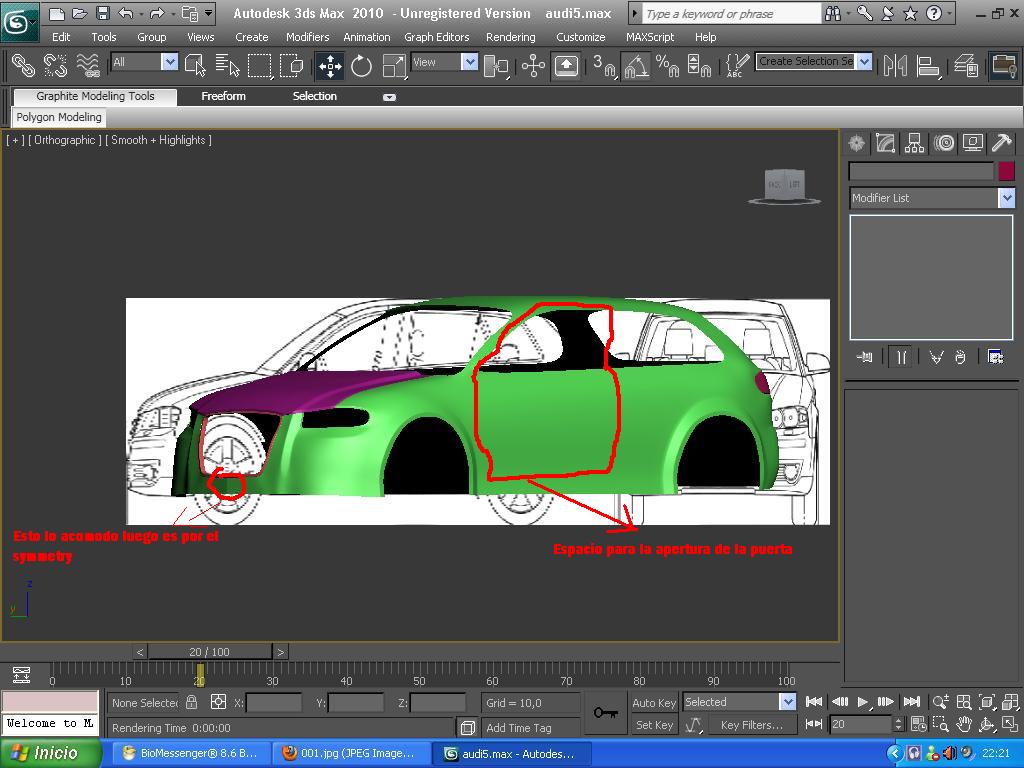This screenshot has width=1024, height=768.
Task: Click the Key Filters button
Action: coord(751,725)
